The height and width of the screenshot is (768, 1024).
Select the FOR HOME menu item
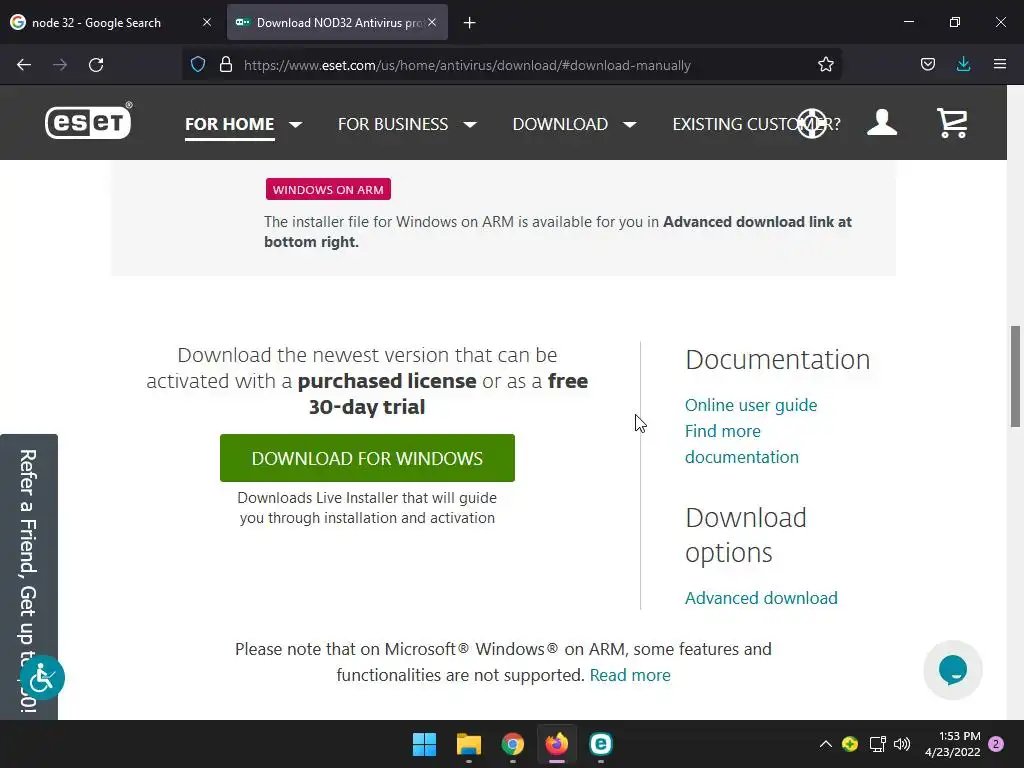coord(229,124)
